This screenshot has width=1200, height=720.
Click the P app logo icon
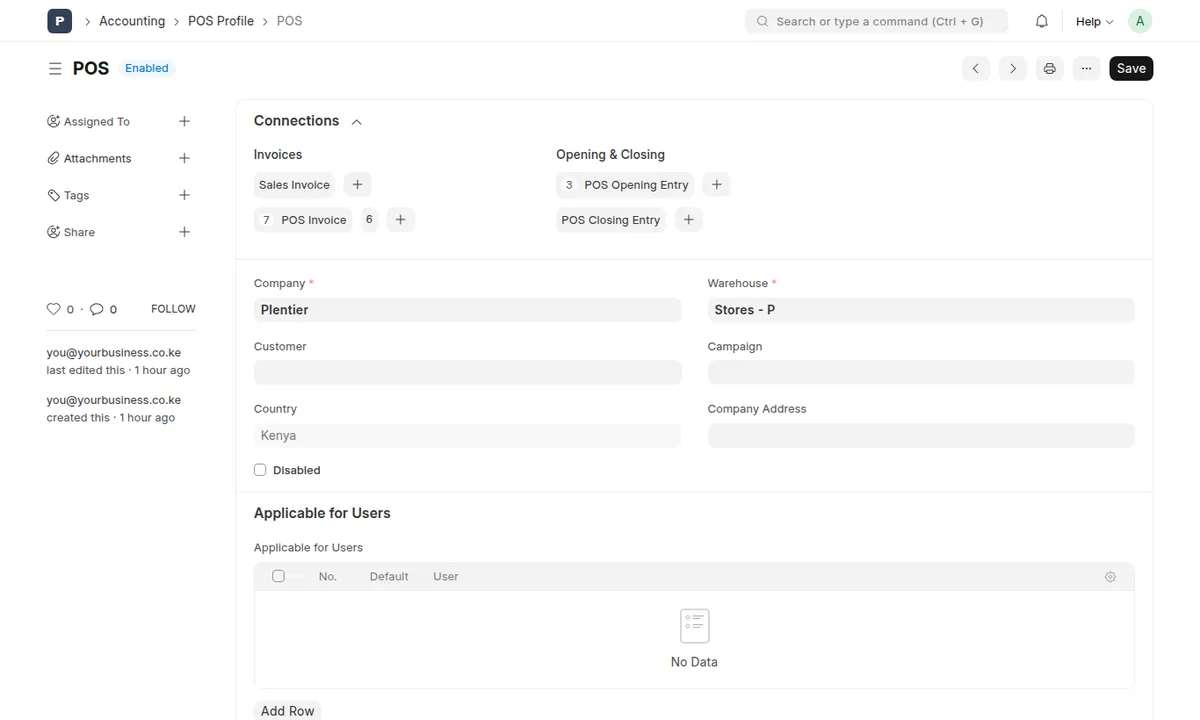click(x=59, y=21)
